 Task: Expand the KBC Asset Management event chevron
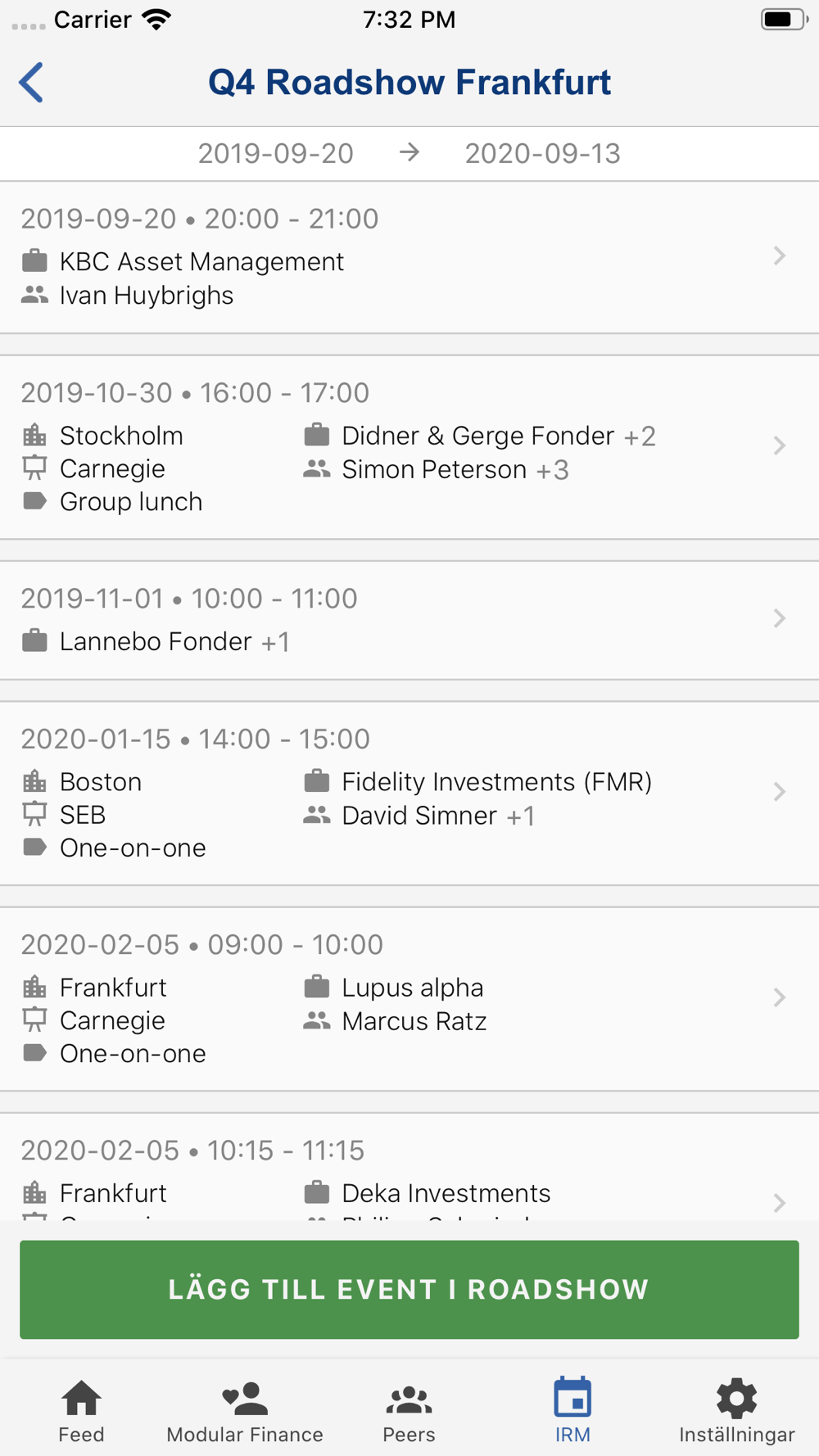pyautogui.click(x=780, y=256)
